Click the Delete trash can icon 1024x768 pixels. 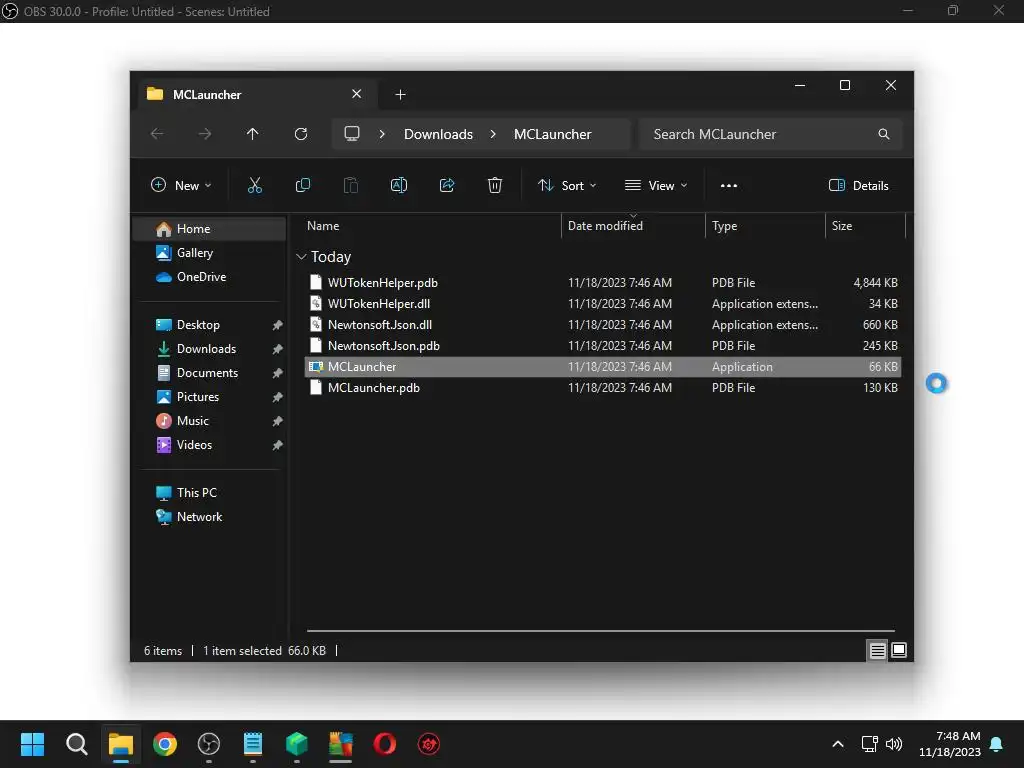pos(495,185)
